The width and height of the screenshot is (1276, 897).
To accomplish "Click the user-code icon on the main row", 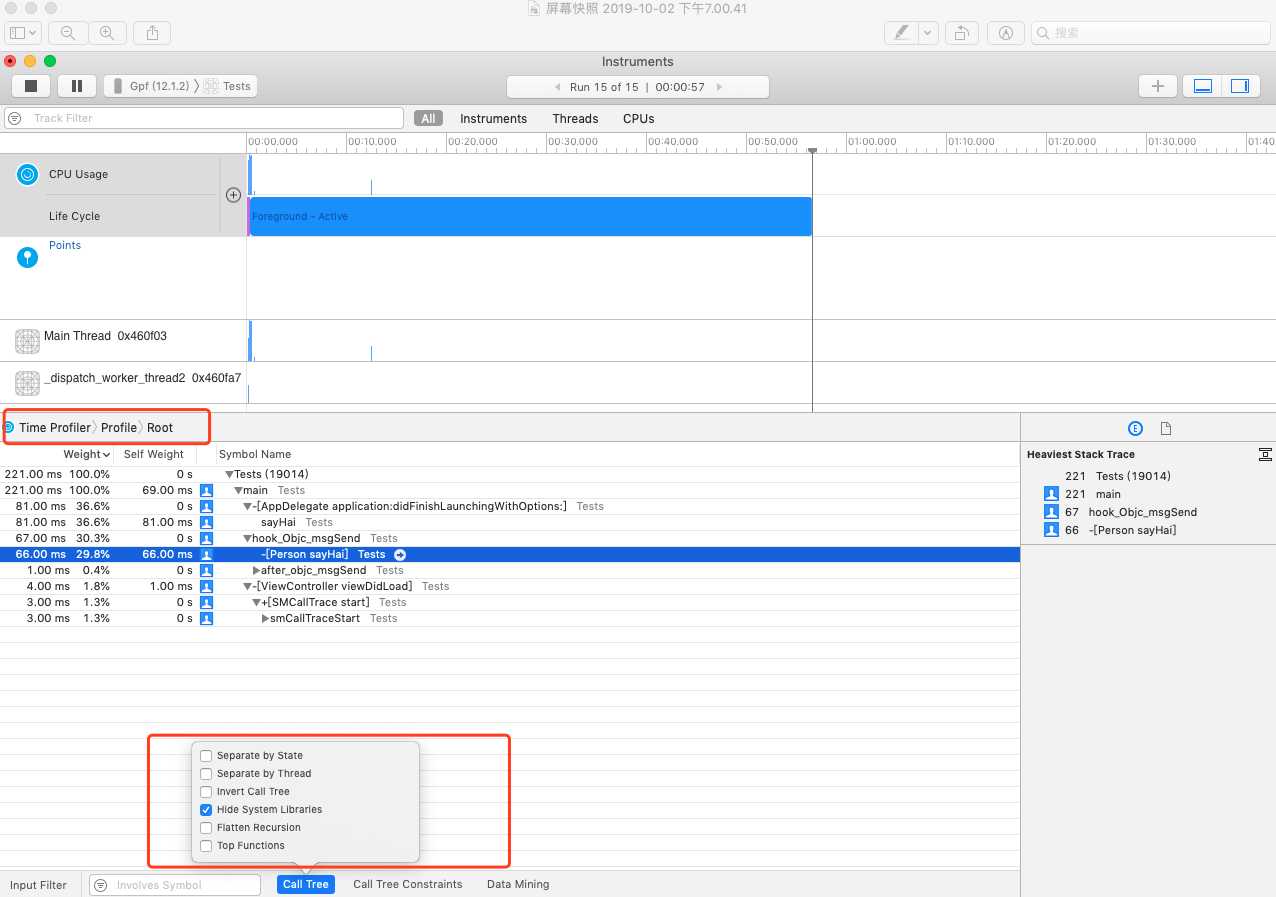I will click(x=206, y=490).
